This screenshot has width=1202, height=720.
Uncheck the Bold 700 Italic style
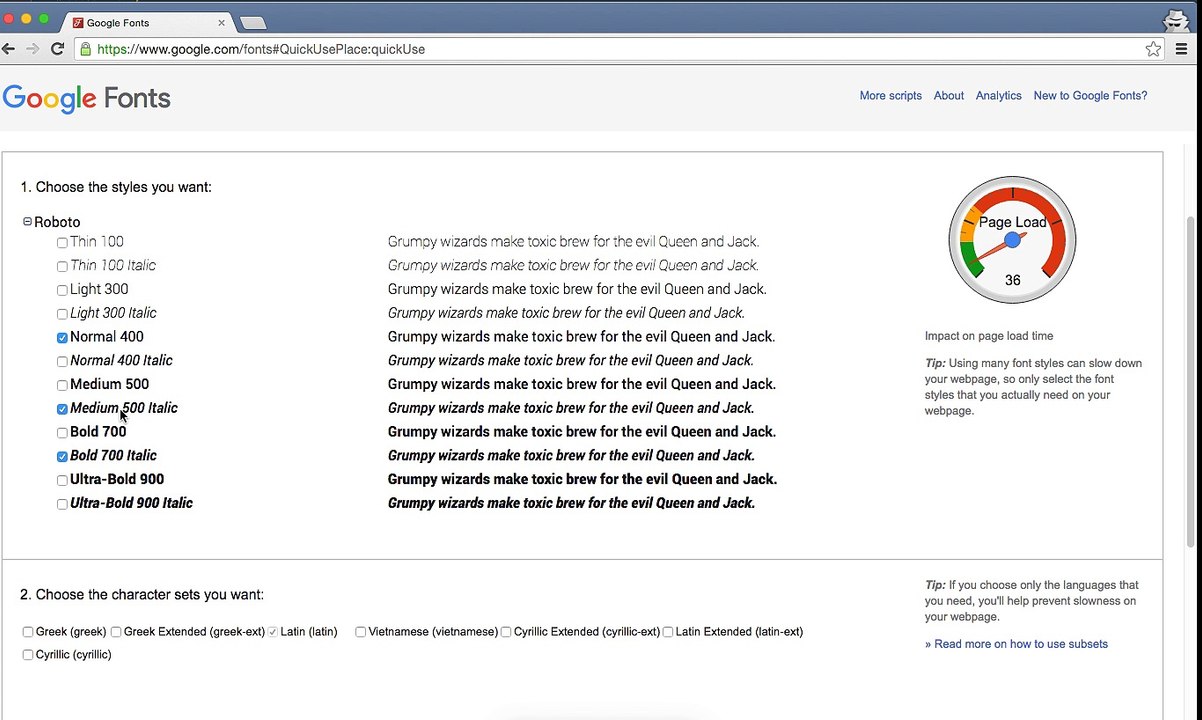pyautogui.click(x=62, y=457)
